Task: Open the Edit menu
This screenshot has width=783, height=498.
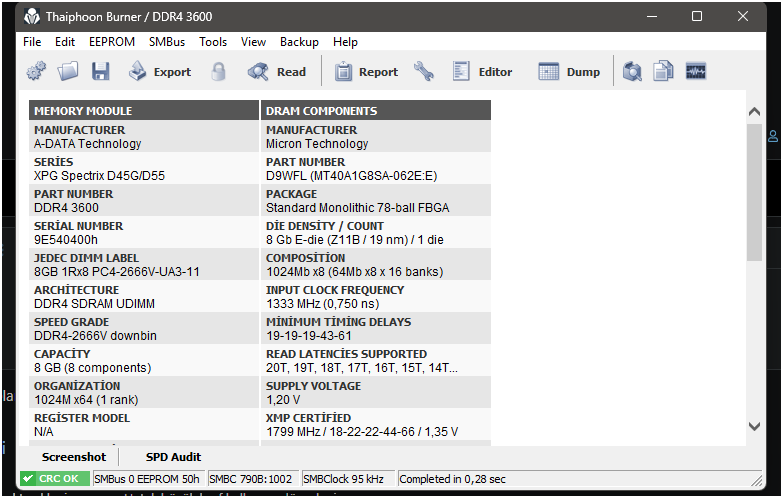Action: [x=65, y=42]
